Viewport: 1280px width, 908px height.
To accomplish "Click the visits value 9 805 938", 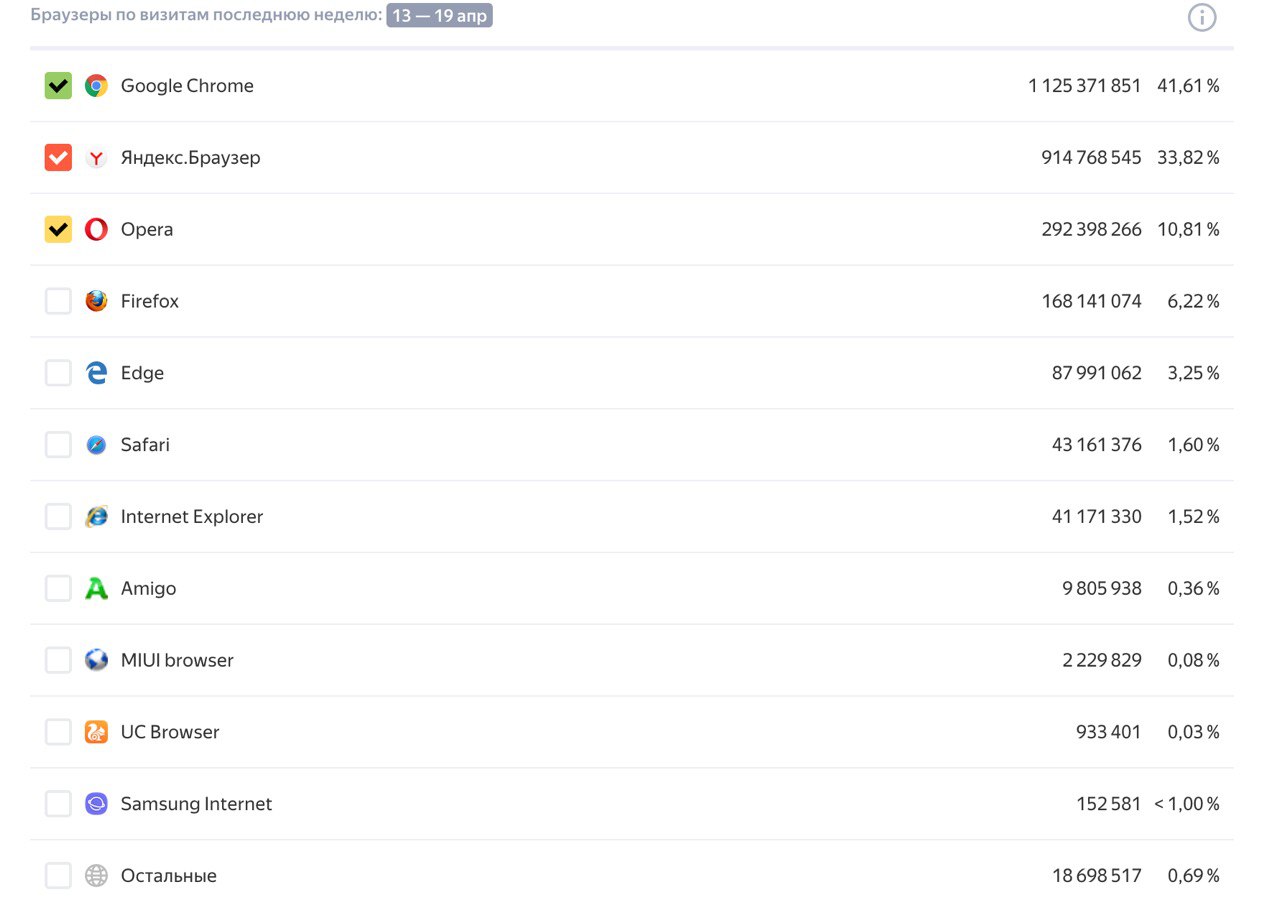I will coord(1102,589).
